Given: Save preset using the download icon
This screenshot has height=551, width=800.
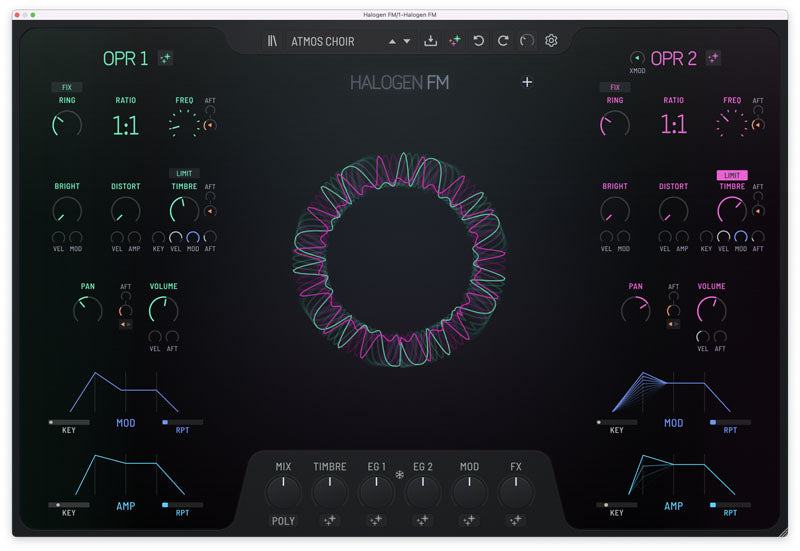Looking at the screenshot, I should point(431,41).
